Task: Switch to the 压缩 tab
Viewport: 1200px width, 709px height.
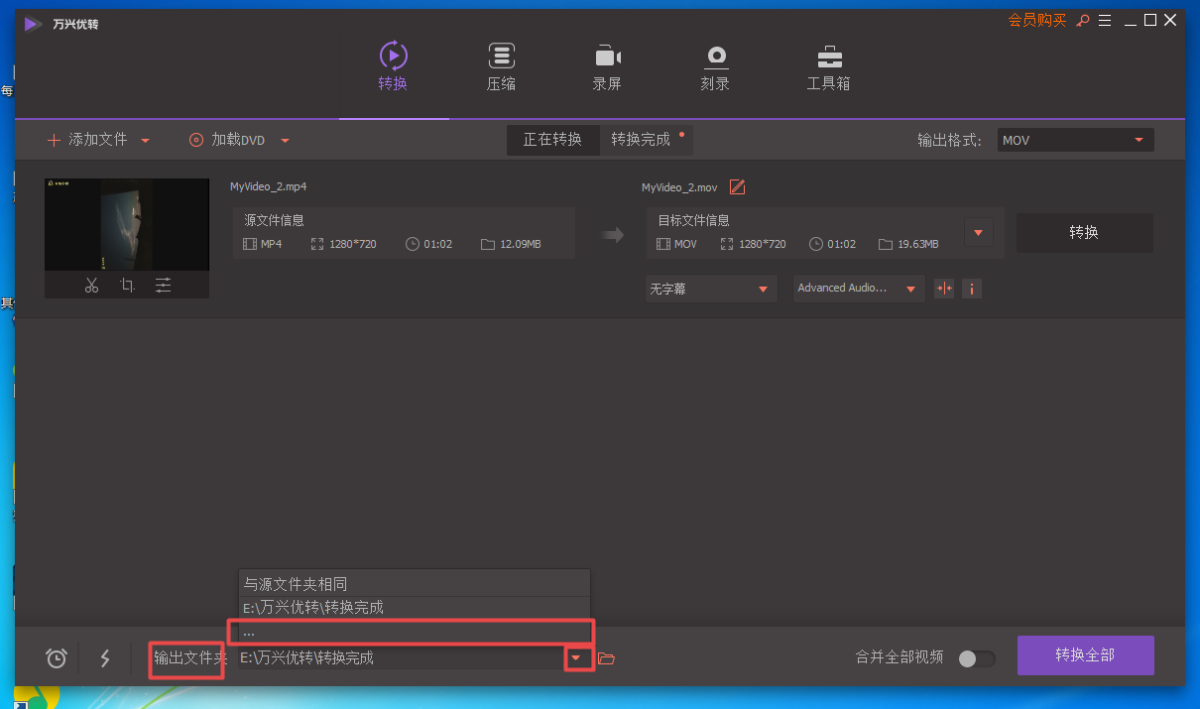Action: pyautogui.click(x=501, y=67)
